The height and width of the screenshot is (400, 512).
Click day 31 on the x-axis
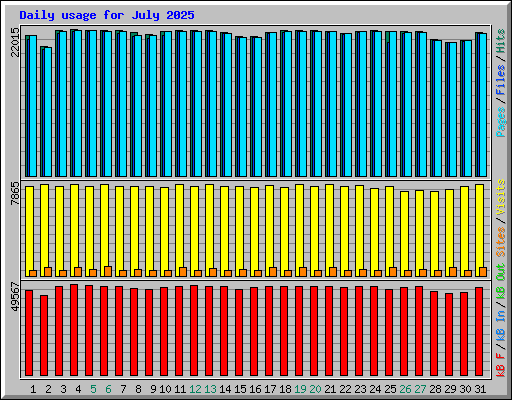pyautogui.click(x=480, y=389)
